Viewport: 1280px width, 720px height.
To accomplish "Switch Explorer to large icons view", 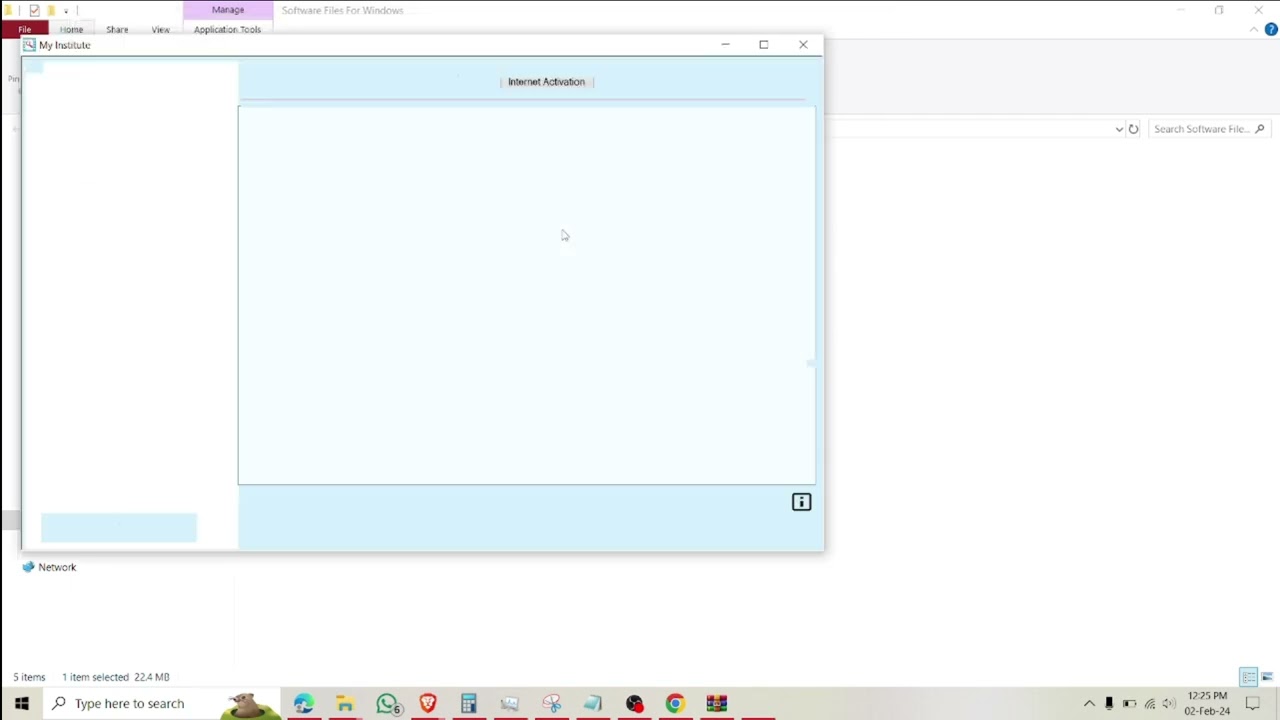I will tap(1267, 677).
